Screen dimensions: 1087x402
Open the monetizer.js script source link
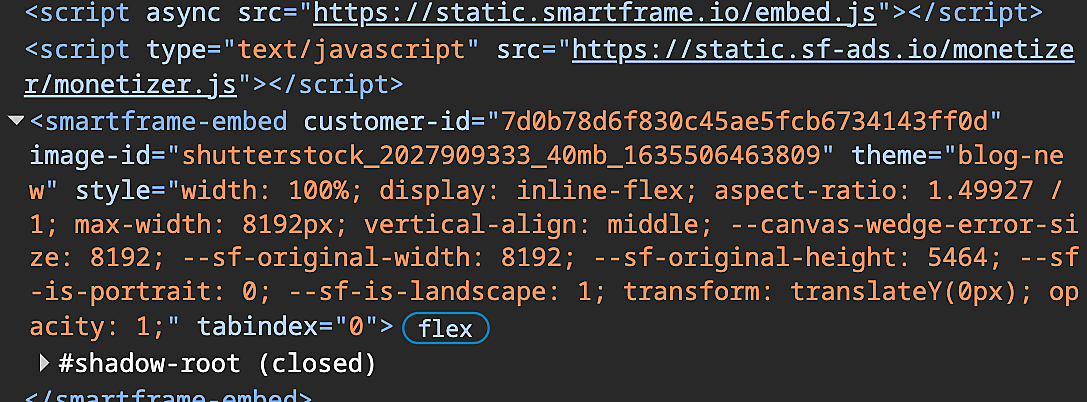822,50
